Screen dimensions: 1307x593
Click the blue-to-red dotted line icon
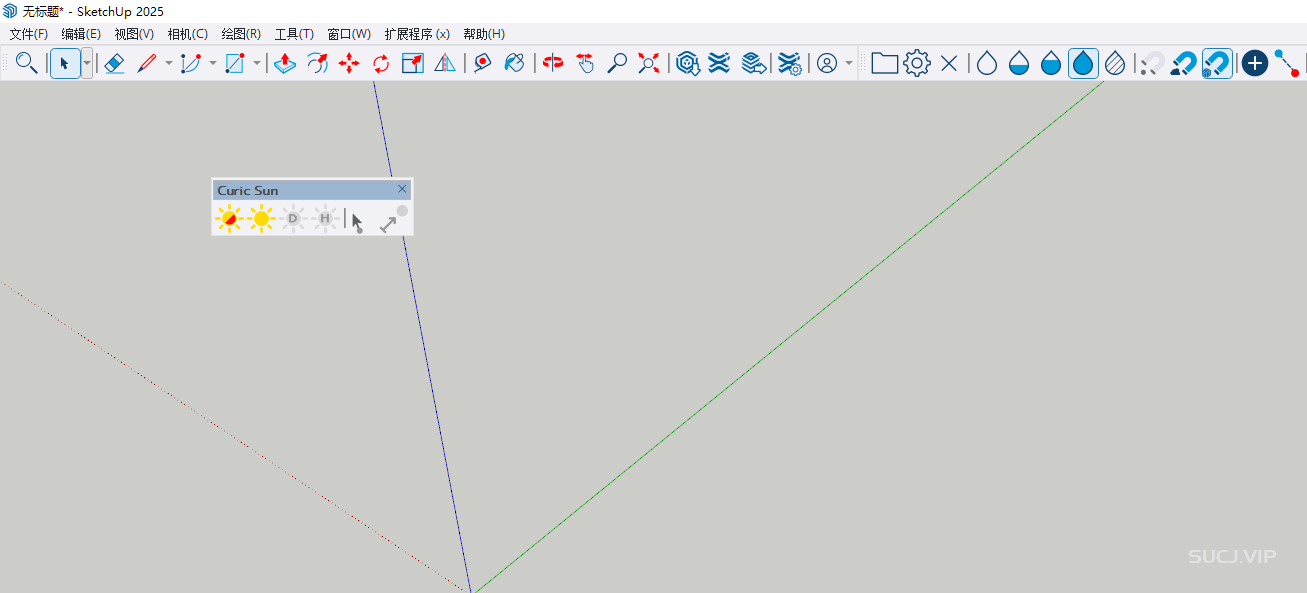click(1287, 63)
